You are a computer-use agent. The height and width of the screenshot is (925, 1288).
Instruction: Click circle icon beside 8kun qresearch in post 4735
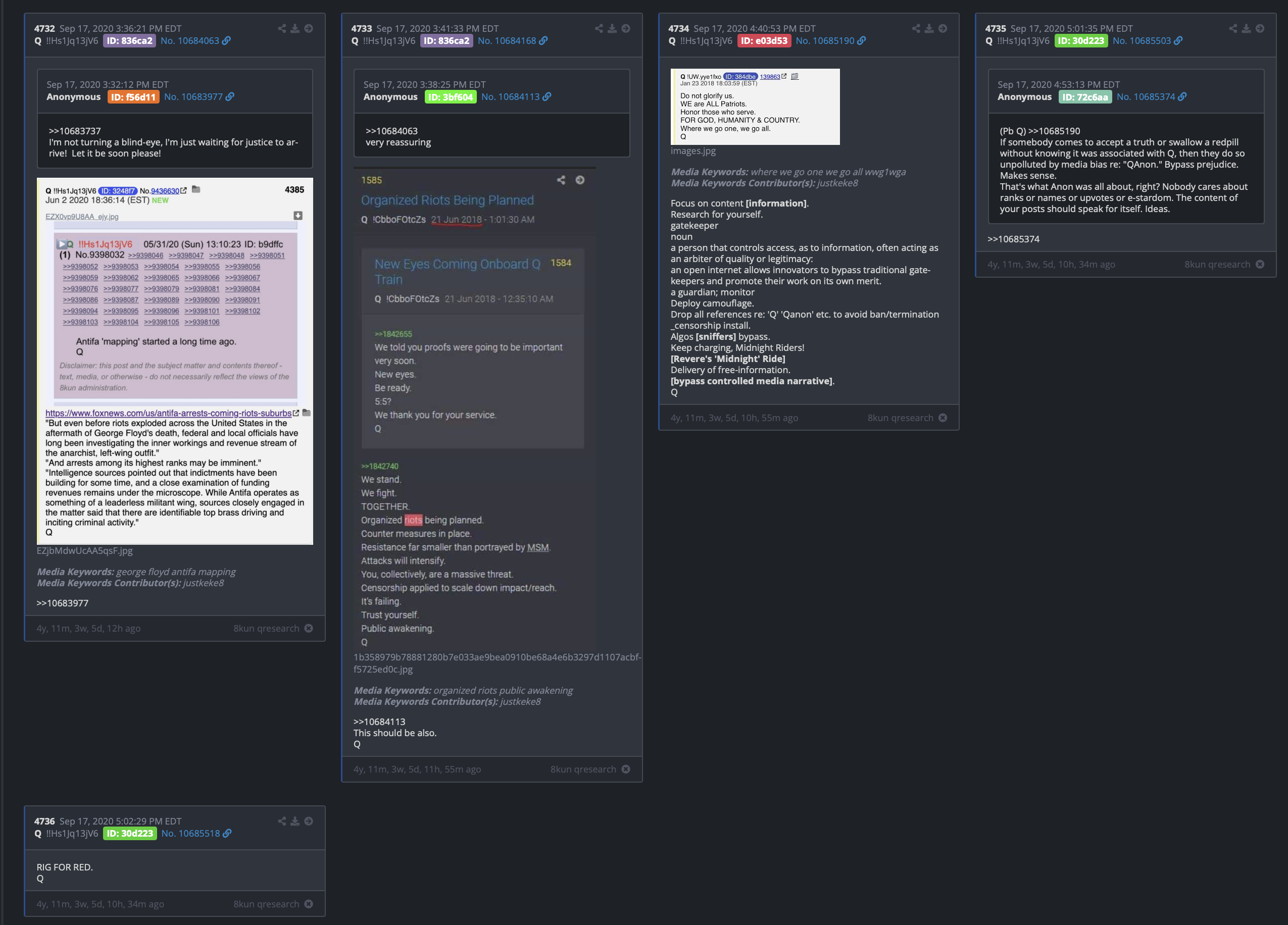[x=1260, y=265]
